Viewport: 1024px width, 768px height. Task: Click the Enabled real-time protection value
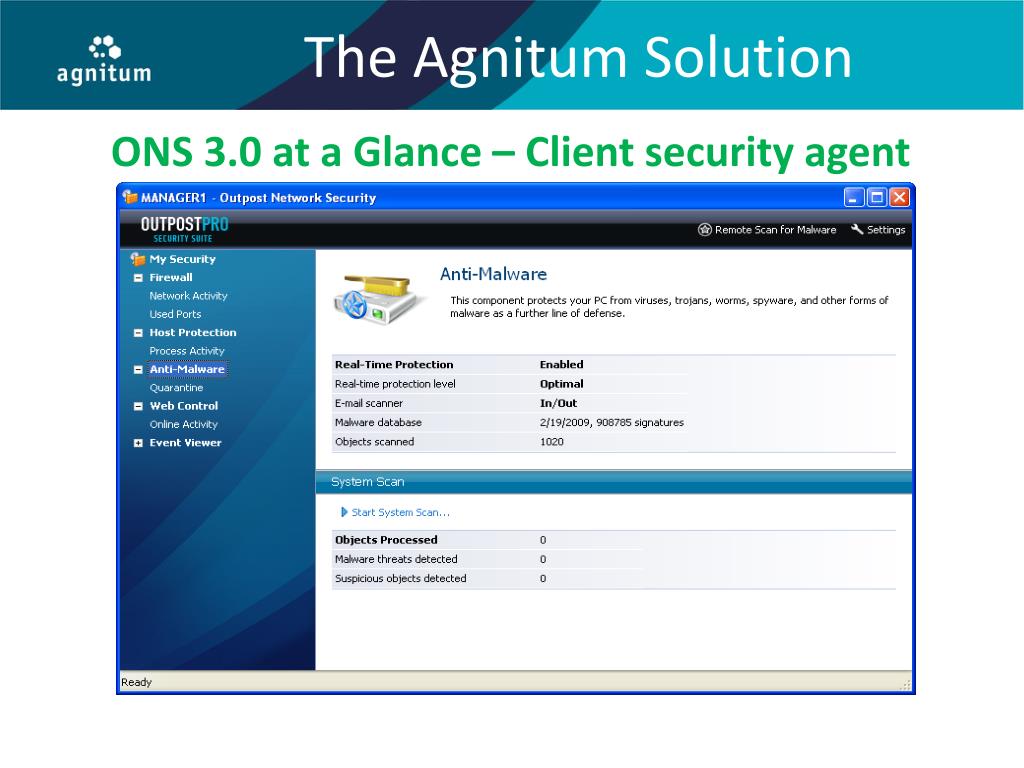tap(561, 364)
